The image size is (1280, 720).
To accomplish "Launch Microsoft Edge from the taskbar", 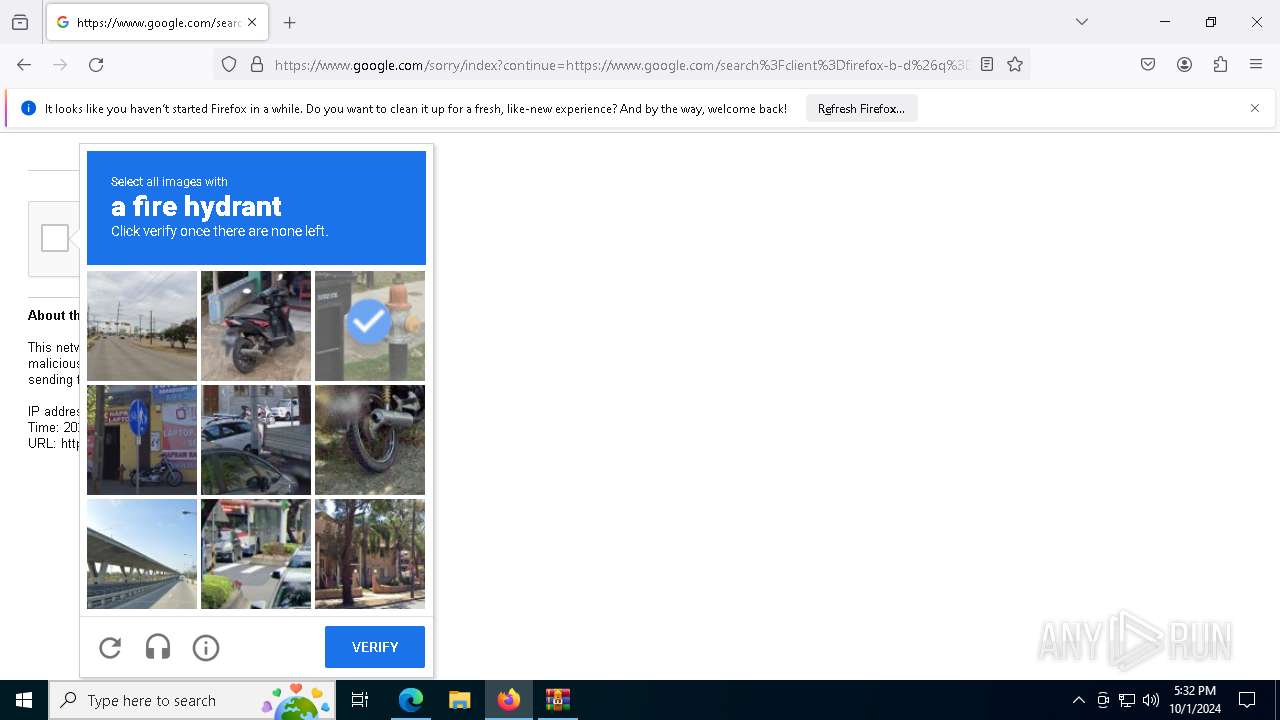I will pyautogui.click(x=411, y=700).
